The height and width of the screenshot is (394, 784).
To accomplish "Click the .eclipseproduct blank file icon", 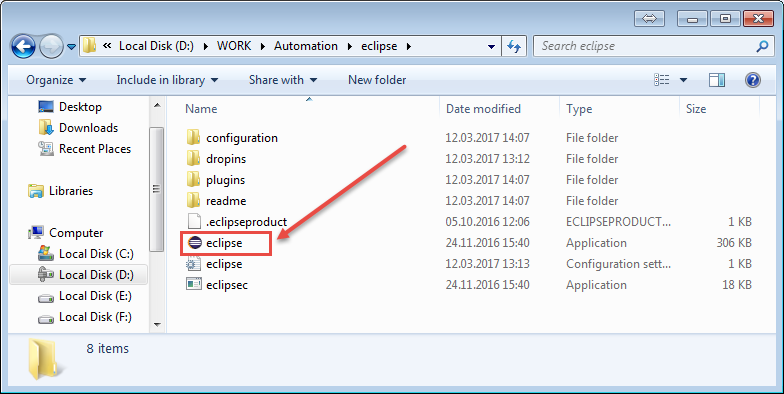I will [193, 222].
